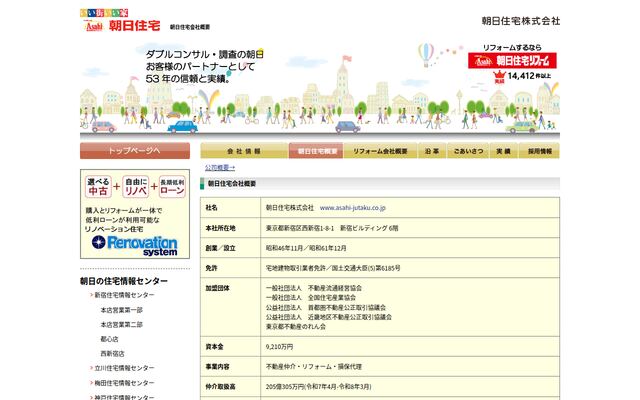Viewport: 640px width, 400px height.
Task: Open the 実績 tab
Action: [504, 151]
